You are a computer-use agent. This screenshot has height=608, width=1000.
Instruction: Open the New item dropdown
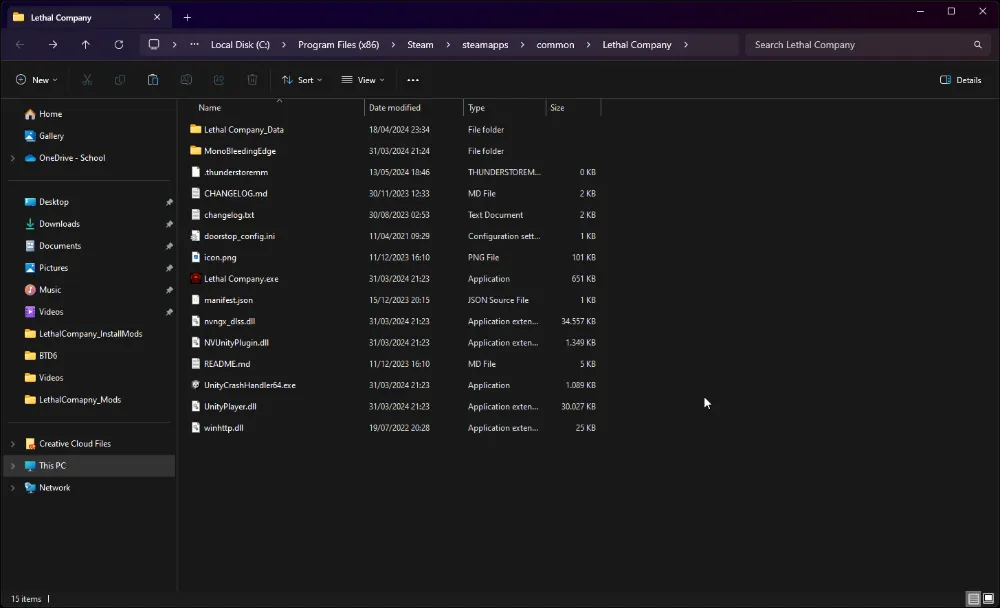37,80
